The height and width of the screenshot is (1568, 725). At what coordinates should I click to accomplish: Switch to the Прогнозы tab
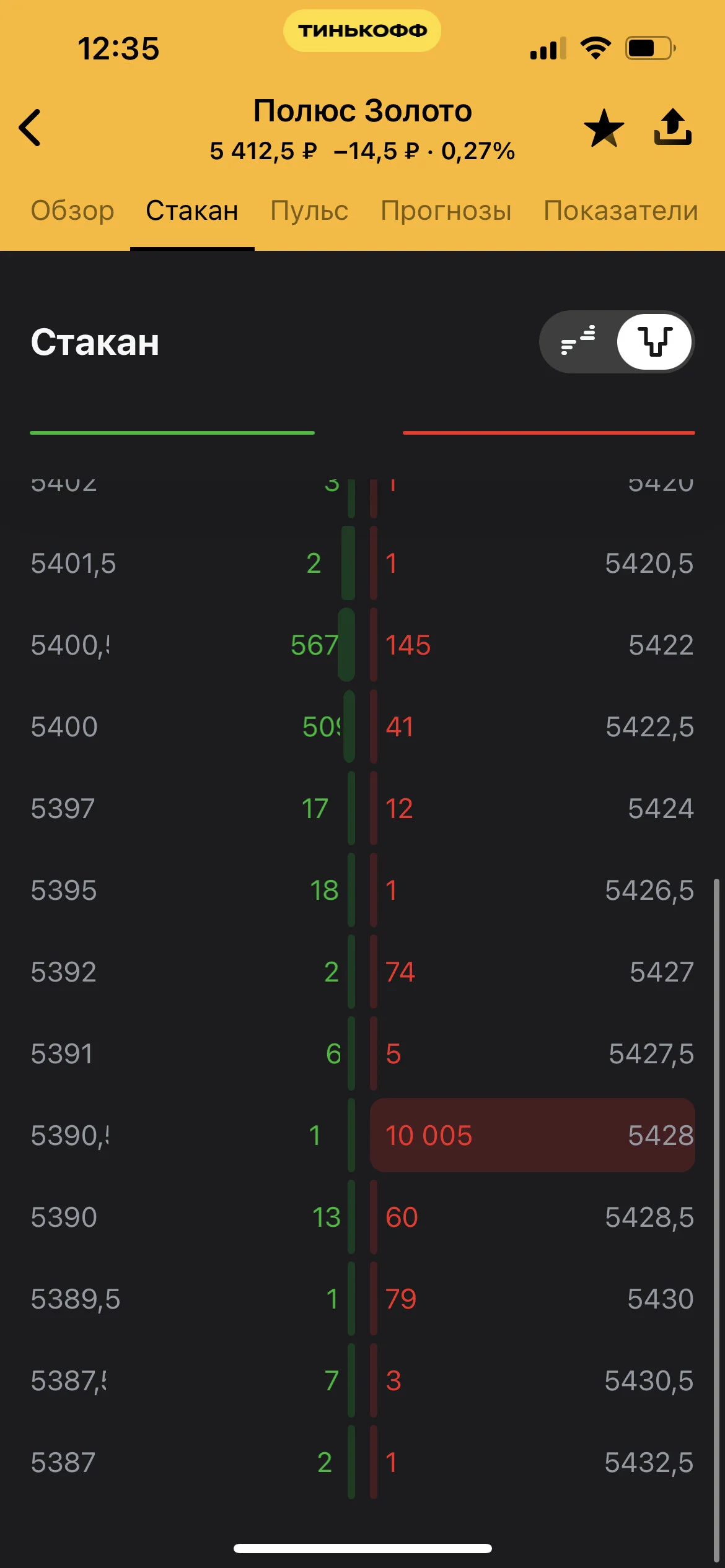pyautogui.click(x=446, y=211)
